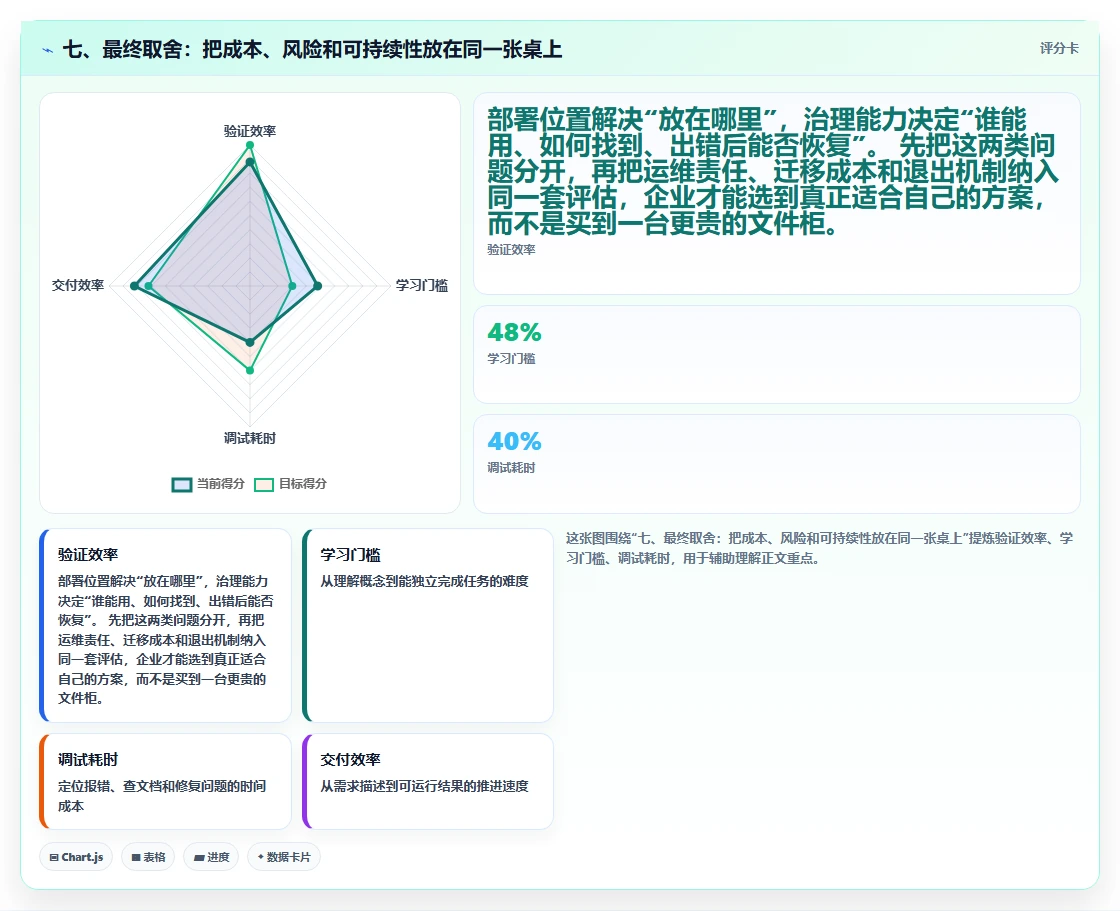Click the 从需求描述到可运行结果的推进速度 text

click(x=424, y=786)
